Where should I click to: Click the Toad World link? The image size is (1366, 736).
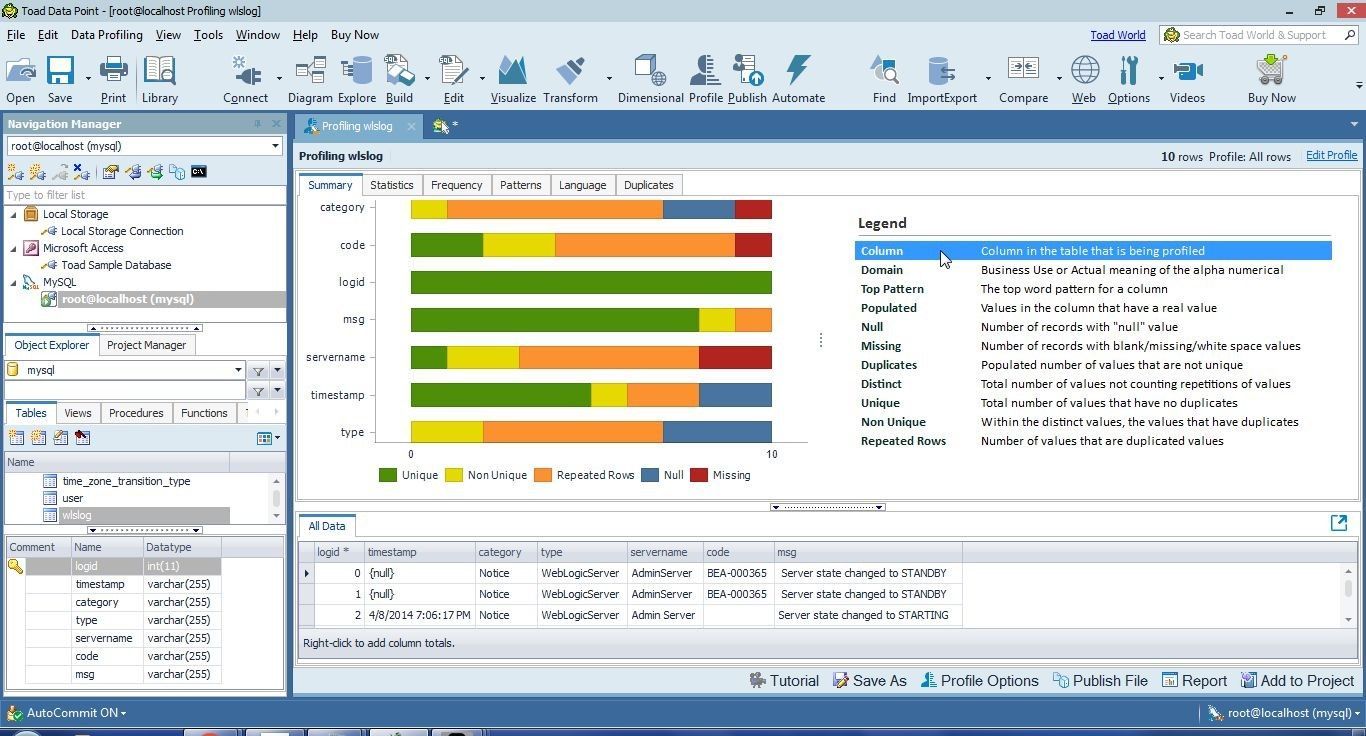[1117, 35]
